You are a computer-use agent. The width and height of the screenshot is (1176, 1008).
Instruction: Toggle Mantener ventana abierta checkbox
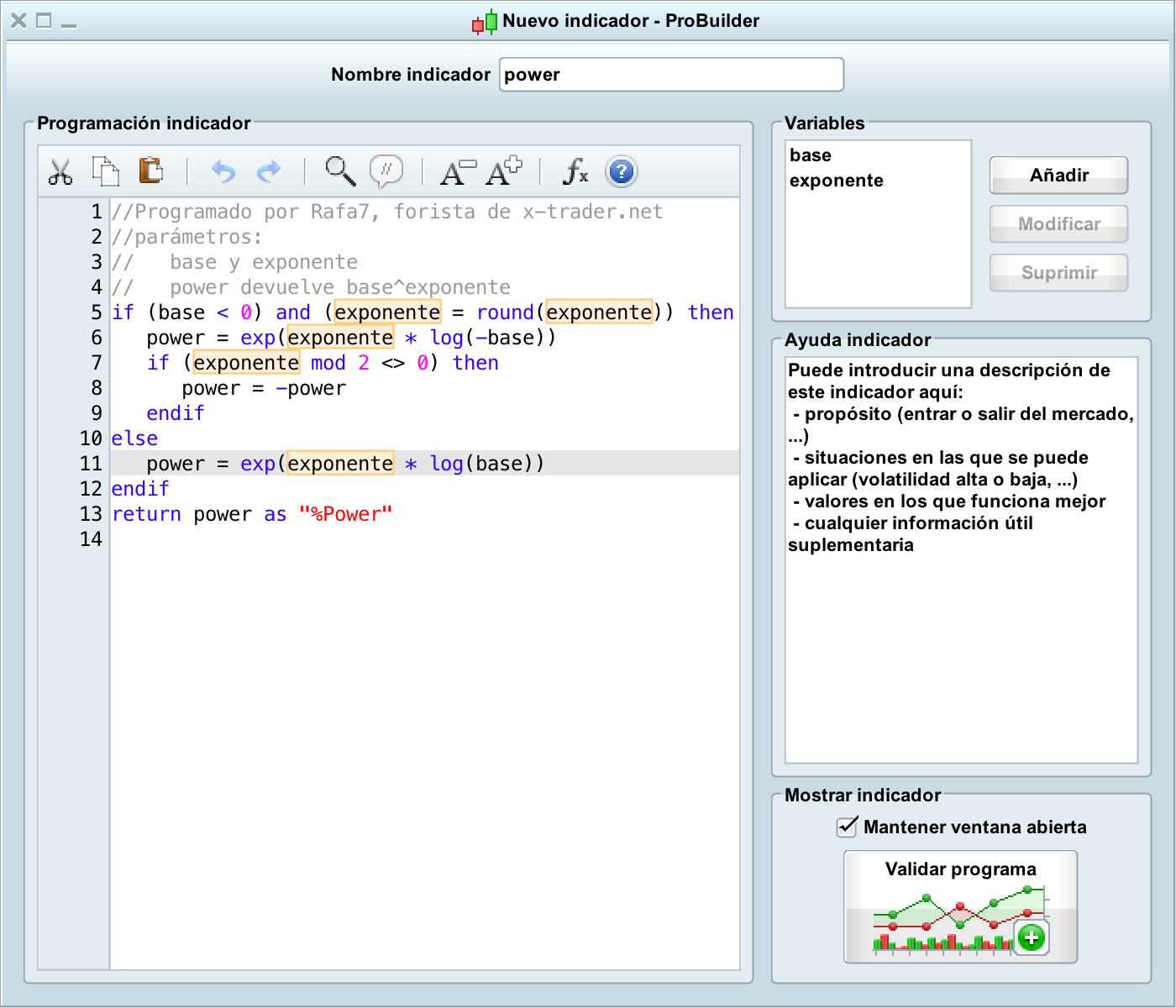pos(848,827)
